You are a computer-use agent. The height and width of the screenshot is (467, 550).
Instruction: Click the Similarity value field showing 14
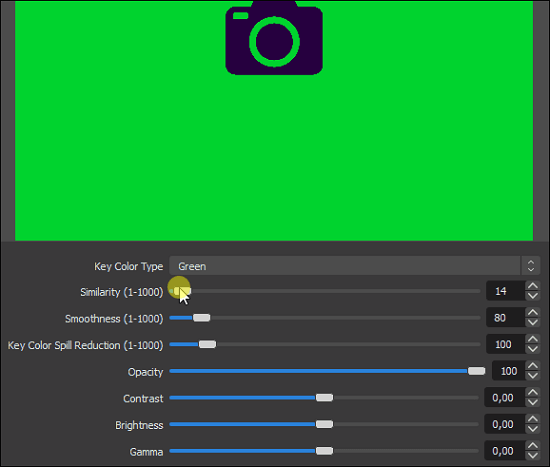[x=505, y=291]
